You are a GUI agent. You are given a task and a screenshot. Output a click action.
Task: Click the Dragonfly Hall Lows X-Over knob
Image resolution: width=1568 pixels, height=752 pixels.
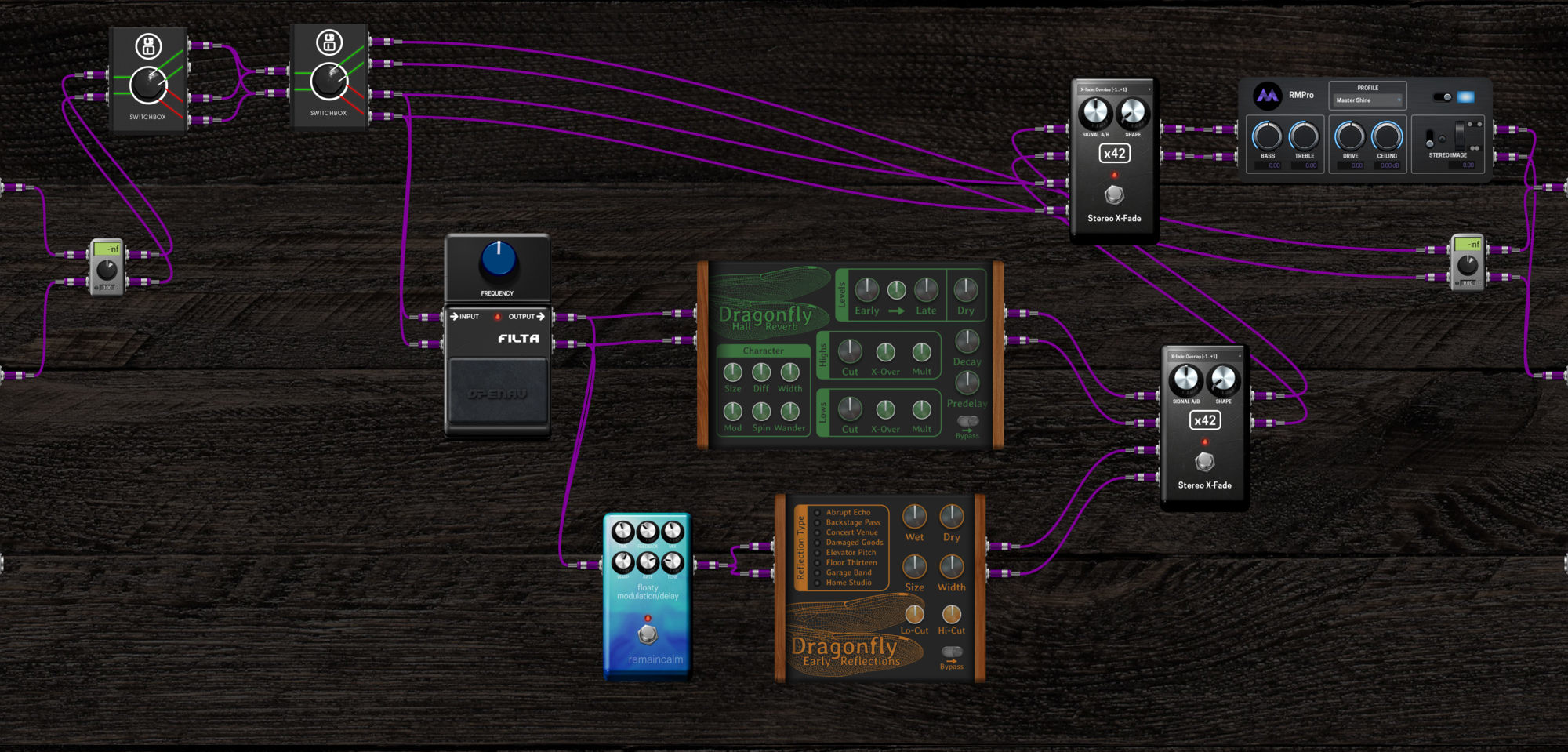885,409
